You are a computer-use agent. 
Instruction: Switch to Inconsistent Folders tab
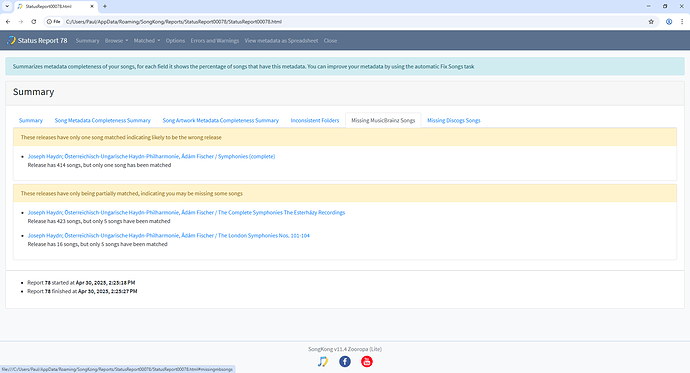[315, 120]
